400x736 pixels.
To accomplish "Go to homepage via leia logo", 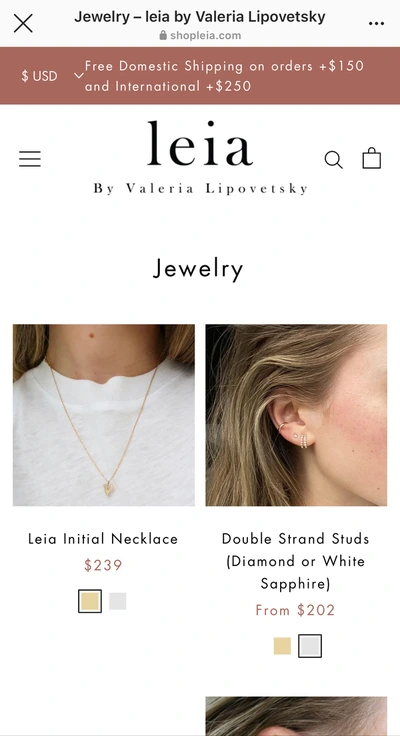I will pos(200,157).
